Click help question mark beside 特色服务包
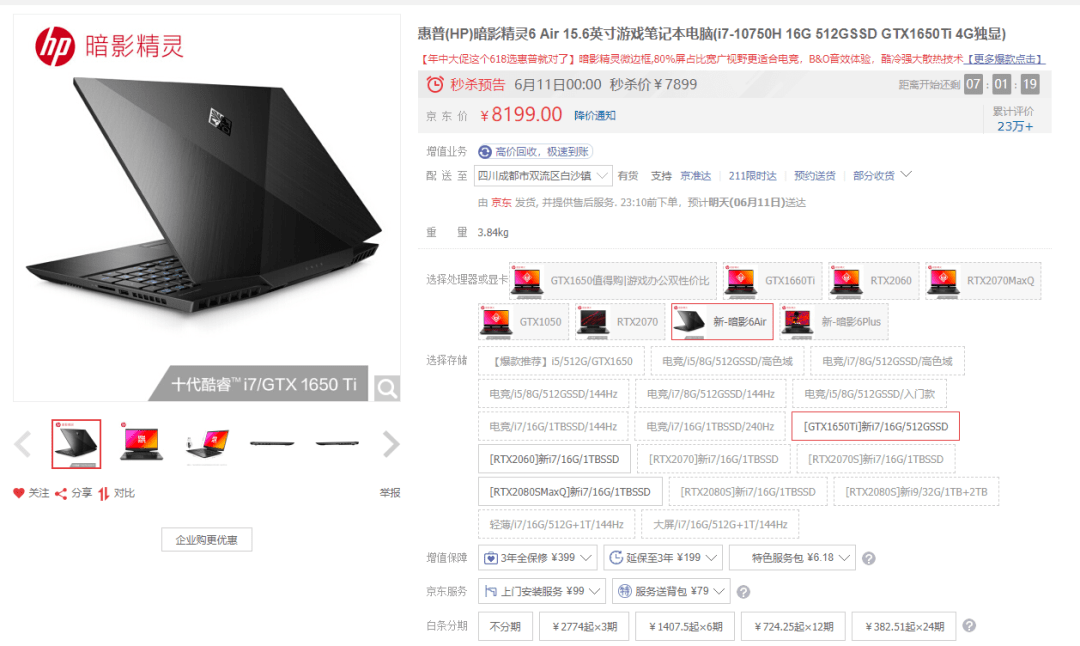 pos(869,559)
